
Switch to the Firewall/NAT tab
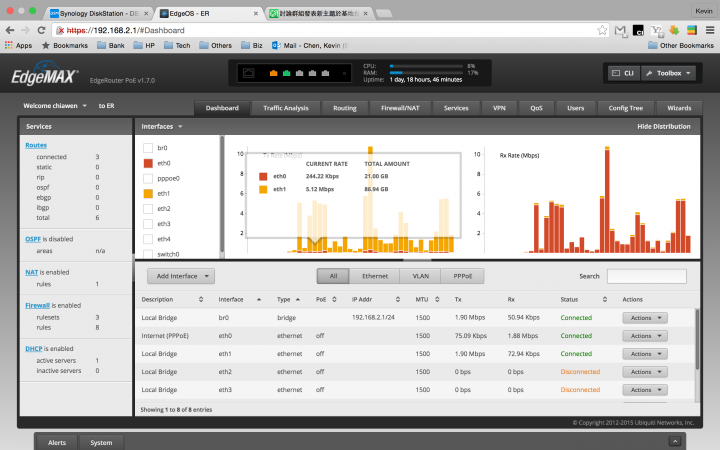[x=400, y=108]
